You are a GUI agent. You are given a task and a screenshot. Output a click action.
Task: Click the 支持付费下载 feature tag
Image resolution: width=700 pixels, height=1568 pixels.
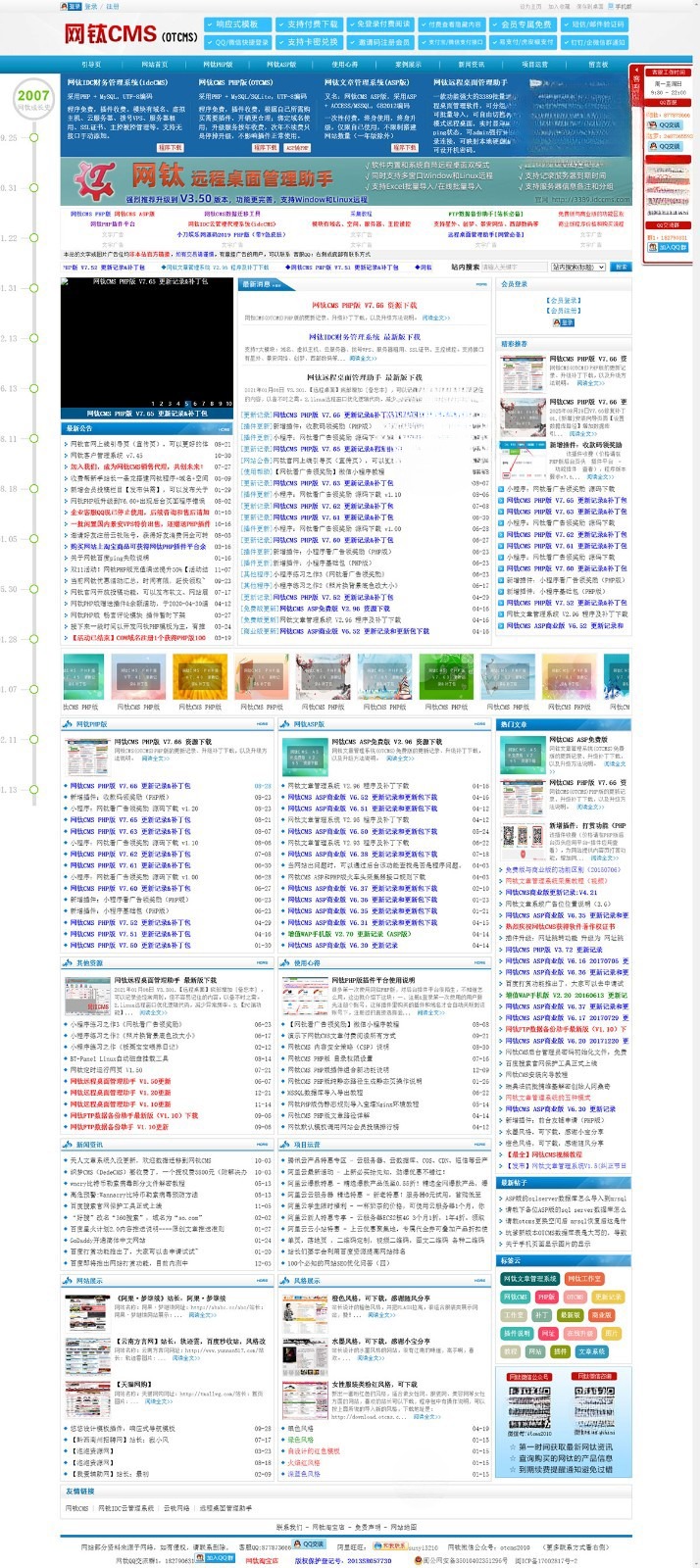pos(309,24)
